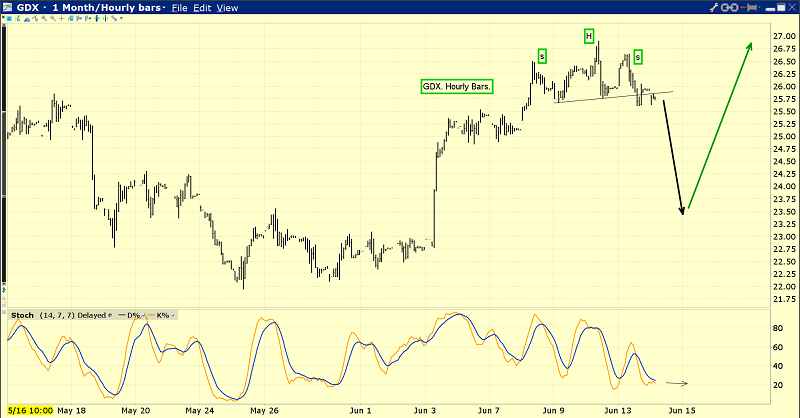The width and height of the screenshot is (800, 418).
Task: Click the green vertical line with blue arrows icon
Action: (106, 18)
